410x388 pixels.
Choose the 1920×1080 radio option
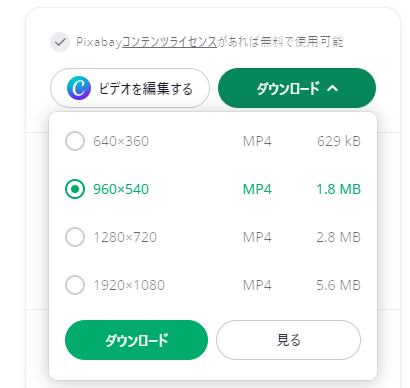75,285
